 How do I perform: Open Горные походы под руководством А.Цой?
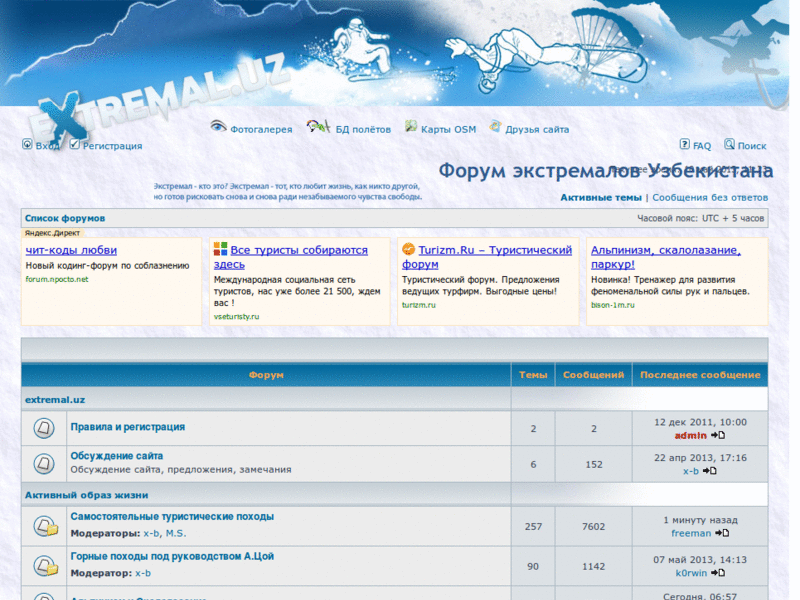point(171,556)
